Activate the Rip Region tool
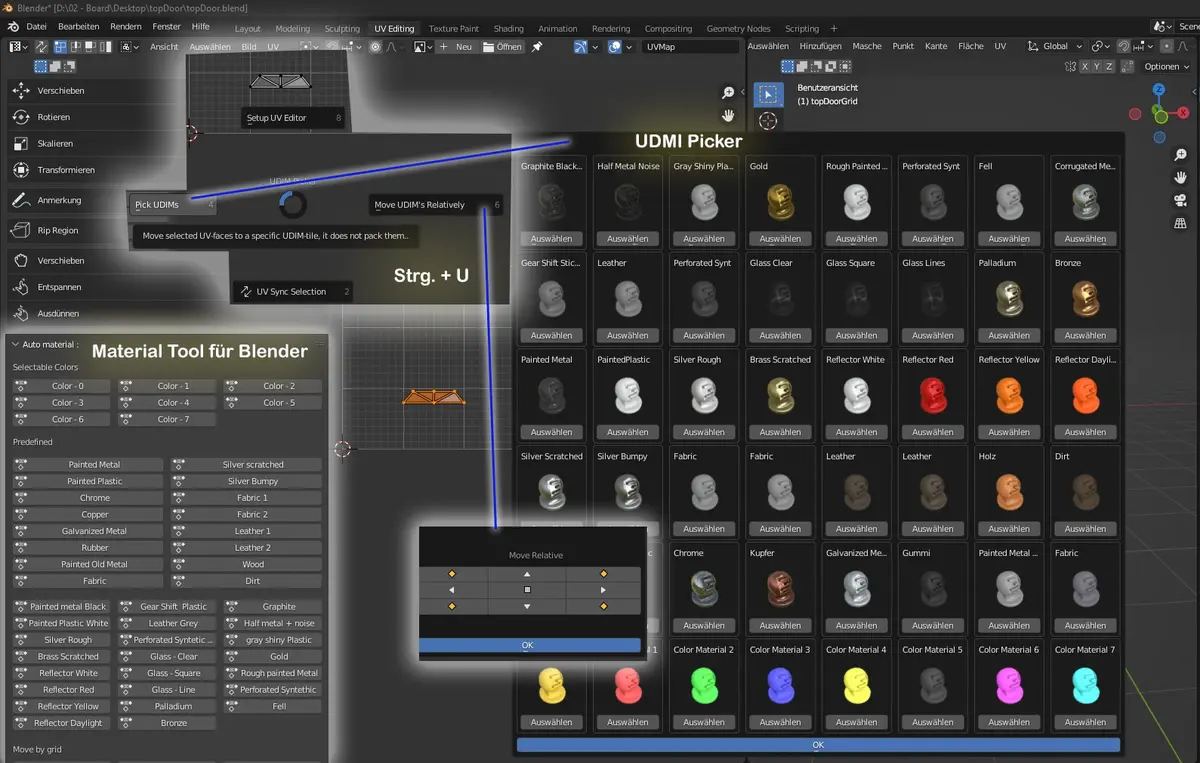The image size is (1200, 763). (57, 230)
